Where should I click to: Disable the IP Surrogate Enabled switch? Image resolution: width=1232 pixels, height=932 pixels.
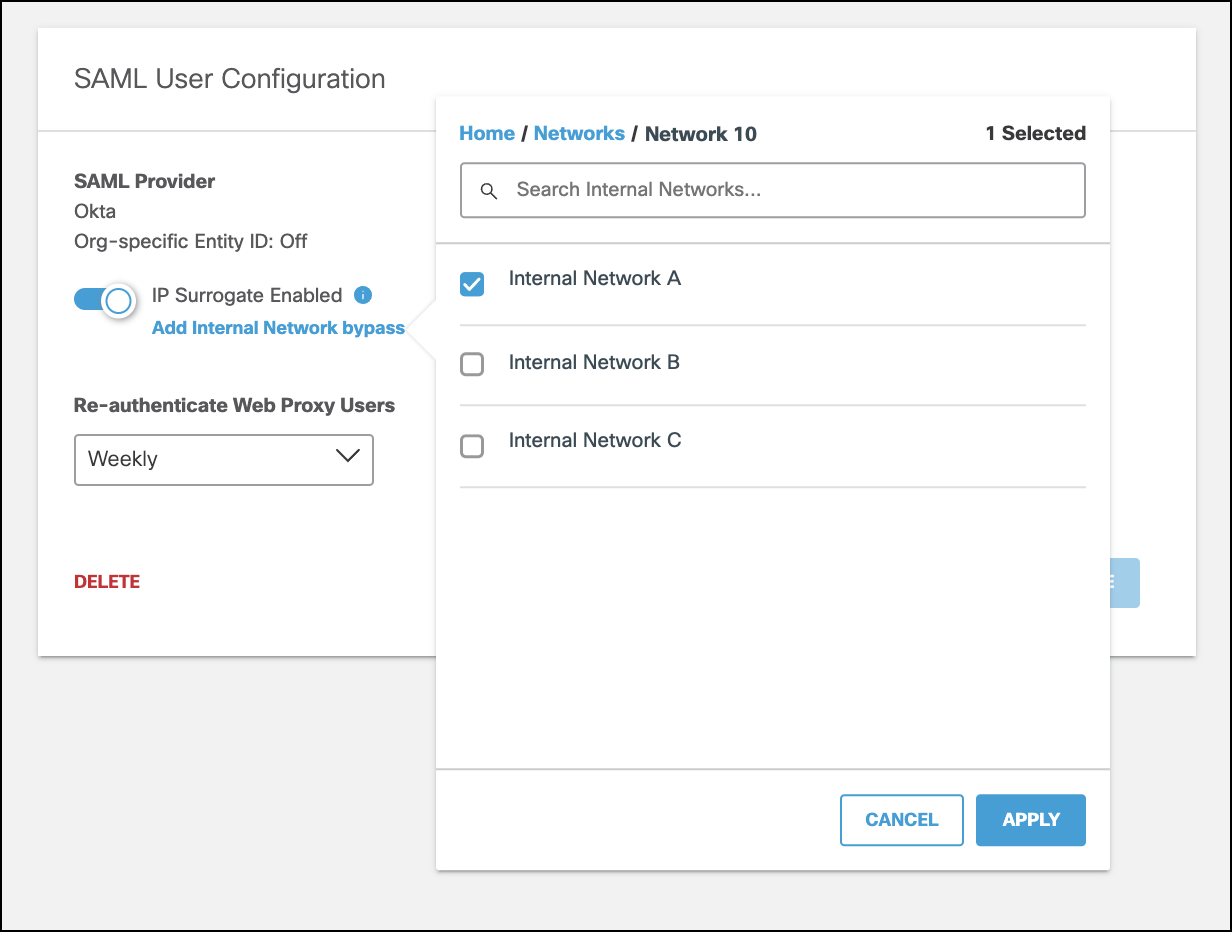point(104,300)
